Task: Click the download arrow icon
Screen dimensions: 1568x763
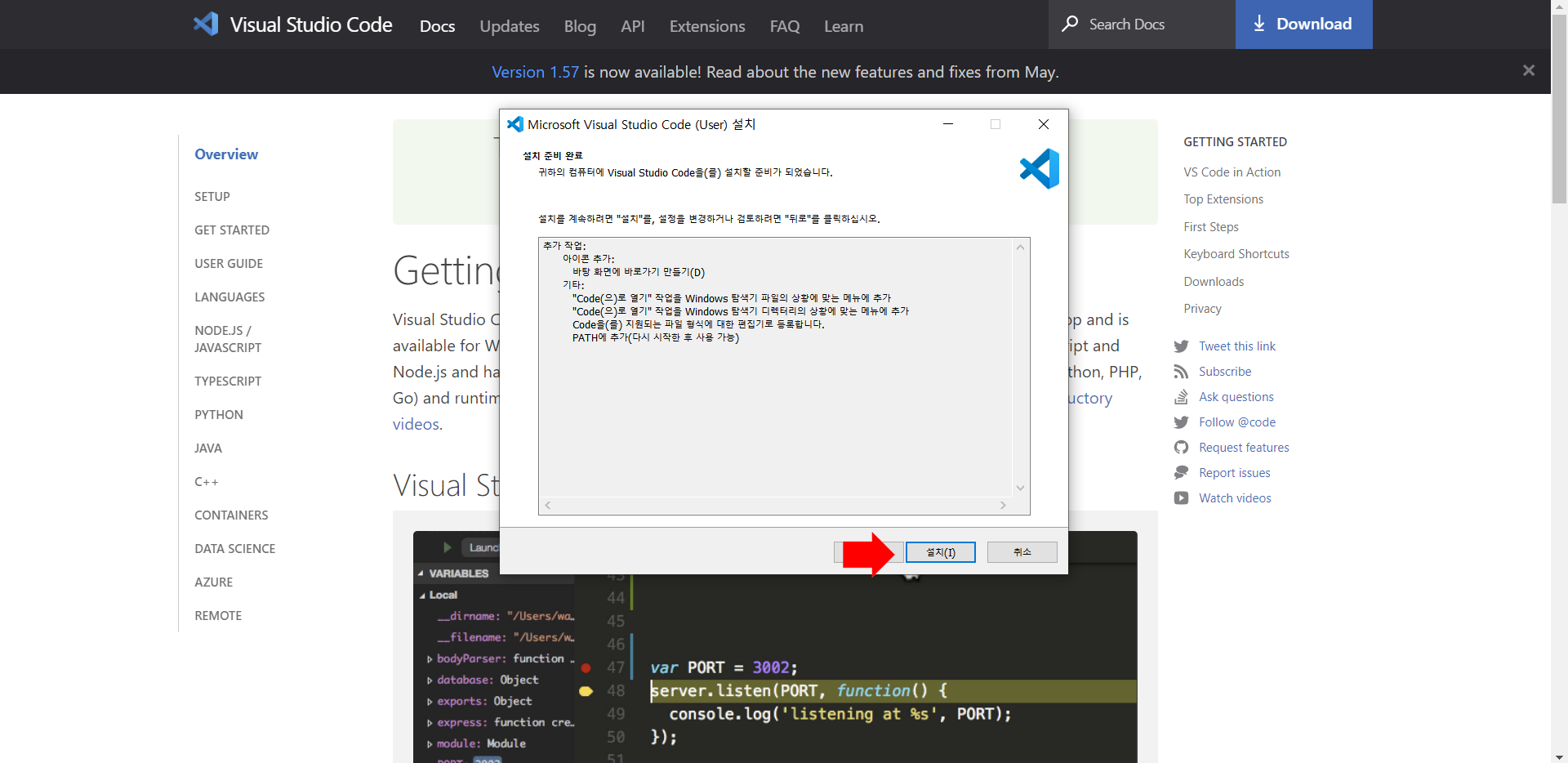Action: click(x=1259, y=24)
